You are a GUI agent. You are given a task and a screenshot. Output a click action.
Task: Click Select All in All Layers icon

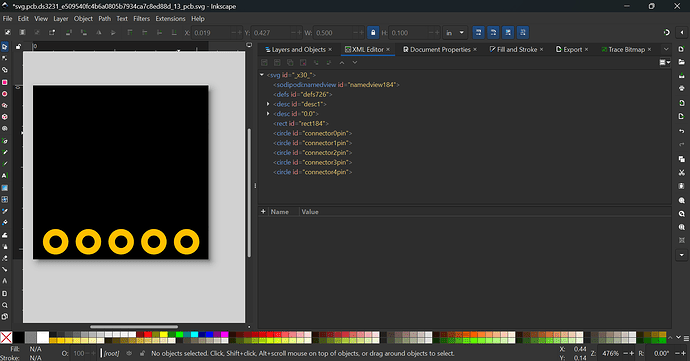click(x=22, y=33)
